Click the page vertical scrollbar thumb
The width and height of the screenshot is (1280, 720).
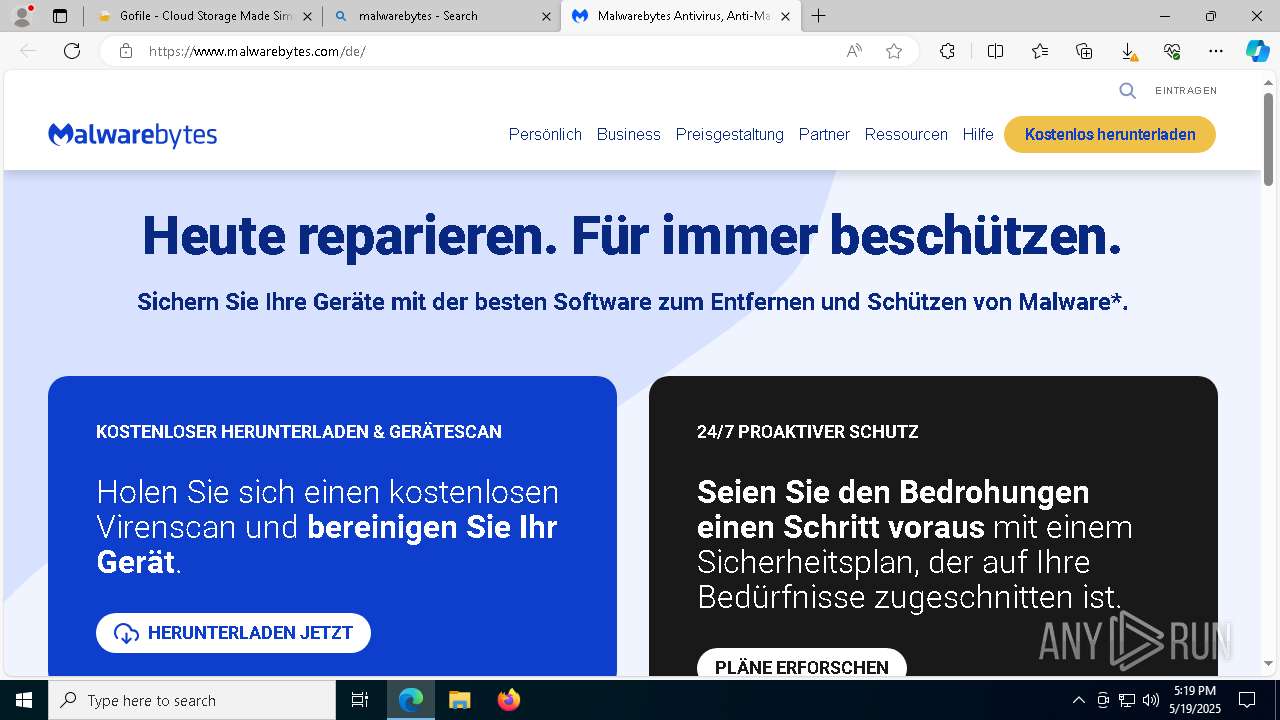pyautogui.click(x=1268, y=138)
